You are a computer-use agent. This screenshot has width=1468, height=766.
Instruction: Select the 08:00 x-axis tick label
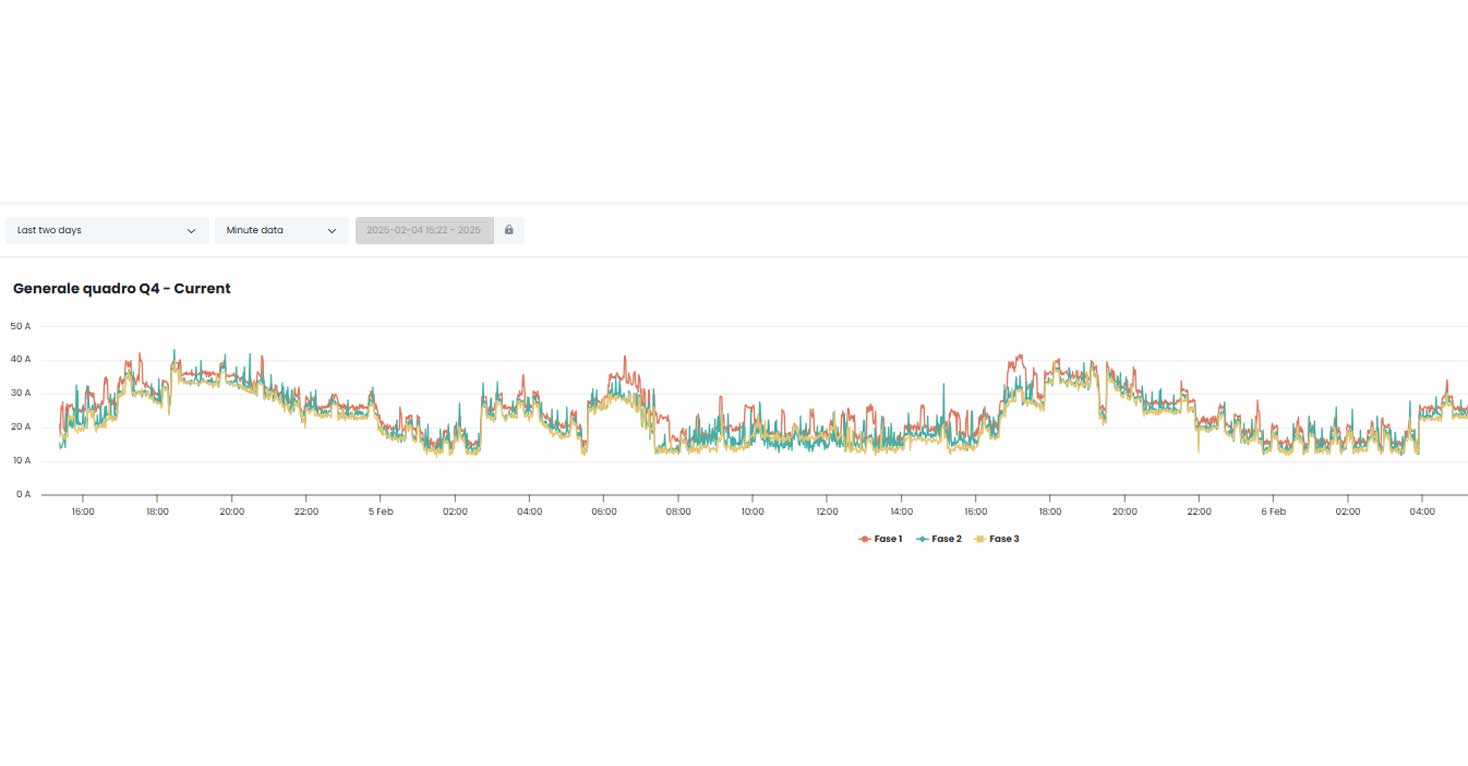678,512
